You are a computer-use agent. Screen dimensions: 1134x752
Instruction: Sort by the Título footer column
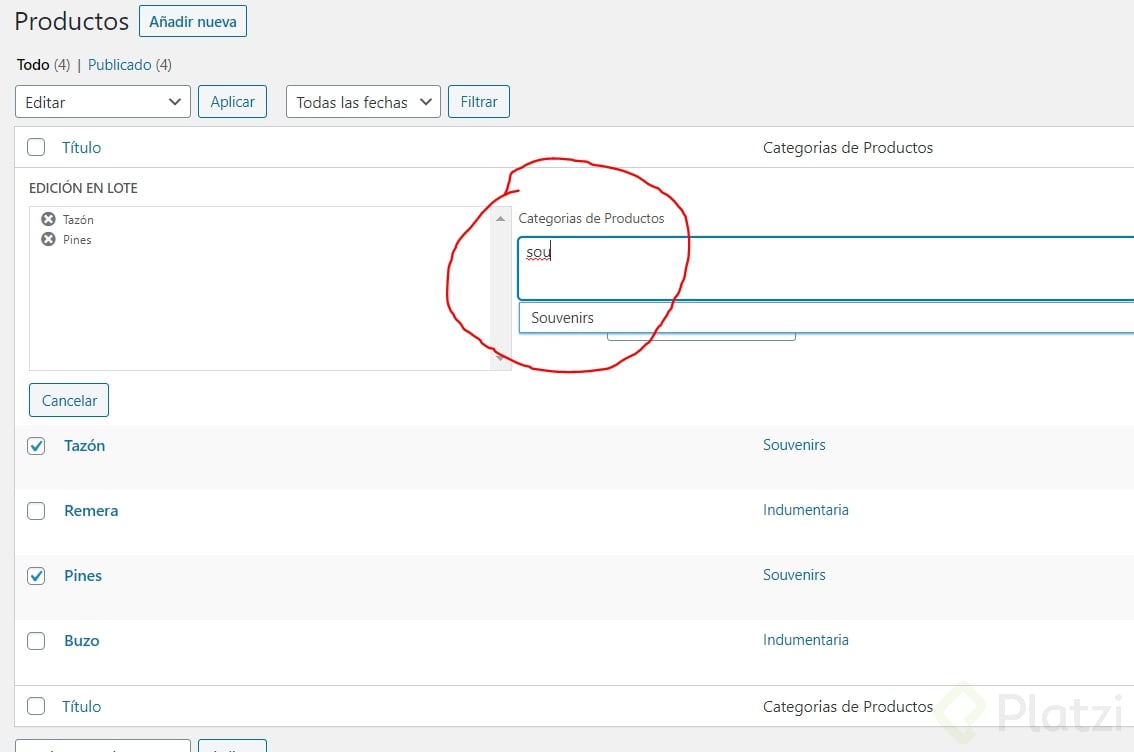(82, 706)
